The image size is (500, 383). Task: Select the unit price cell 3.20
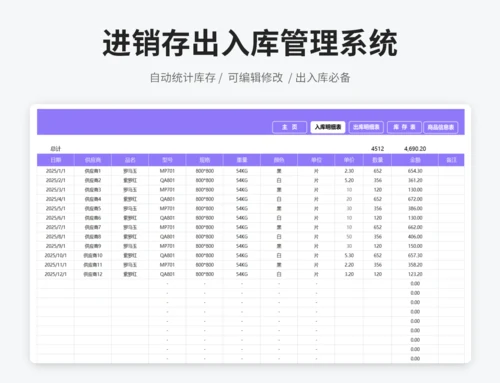pos(349,274)
